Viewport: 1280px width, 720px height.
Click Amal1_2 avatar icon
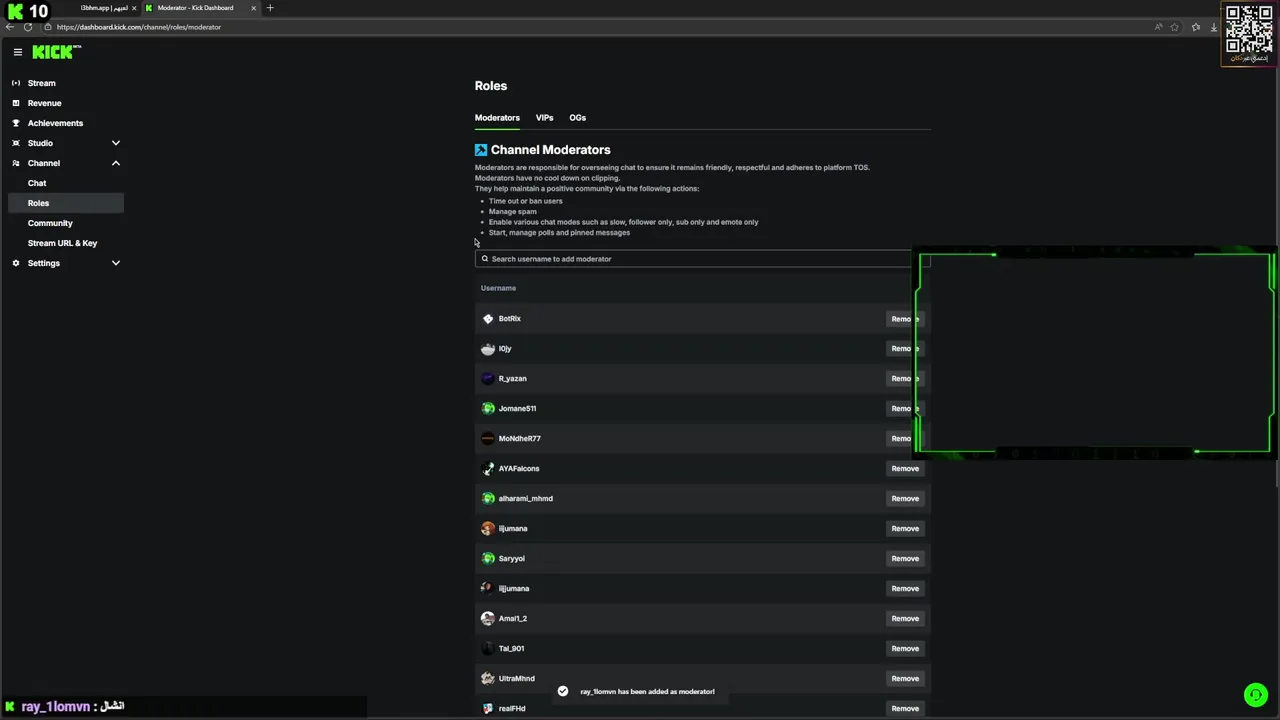coord(488,618)
